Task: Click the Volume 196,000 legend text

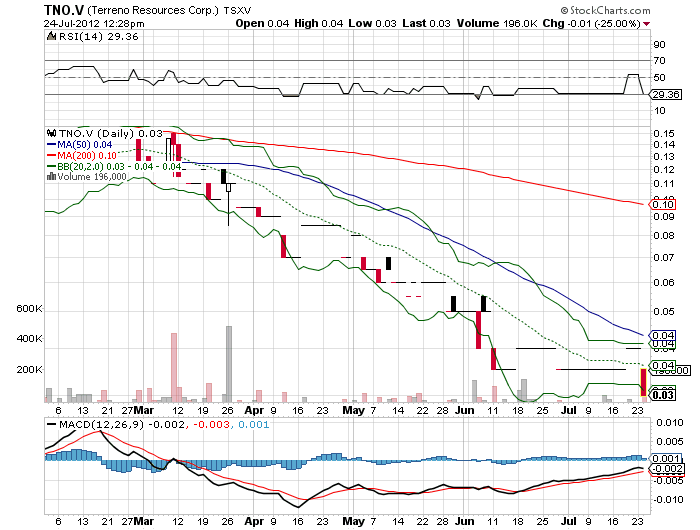Action: tap(92, 177)
